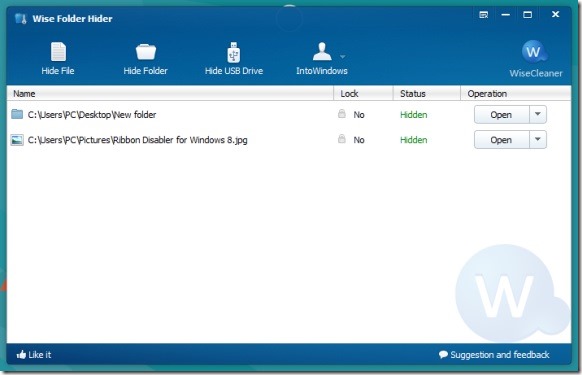
Task: Click the Wise Folder Hider app icon in the title
Action: pos(21,19)
